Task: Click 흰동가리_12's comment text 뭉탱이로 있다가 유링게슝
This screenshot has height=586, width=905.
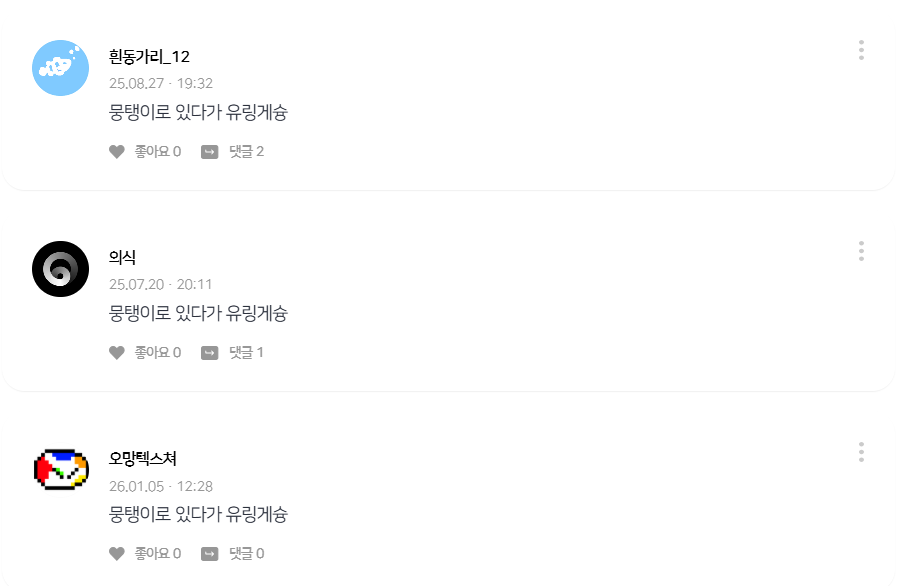Action: click(196, 112)
